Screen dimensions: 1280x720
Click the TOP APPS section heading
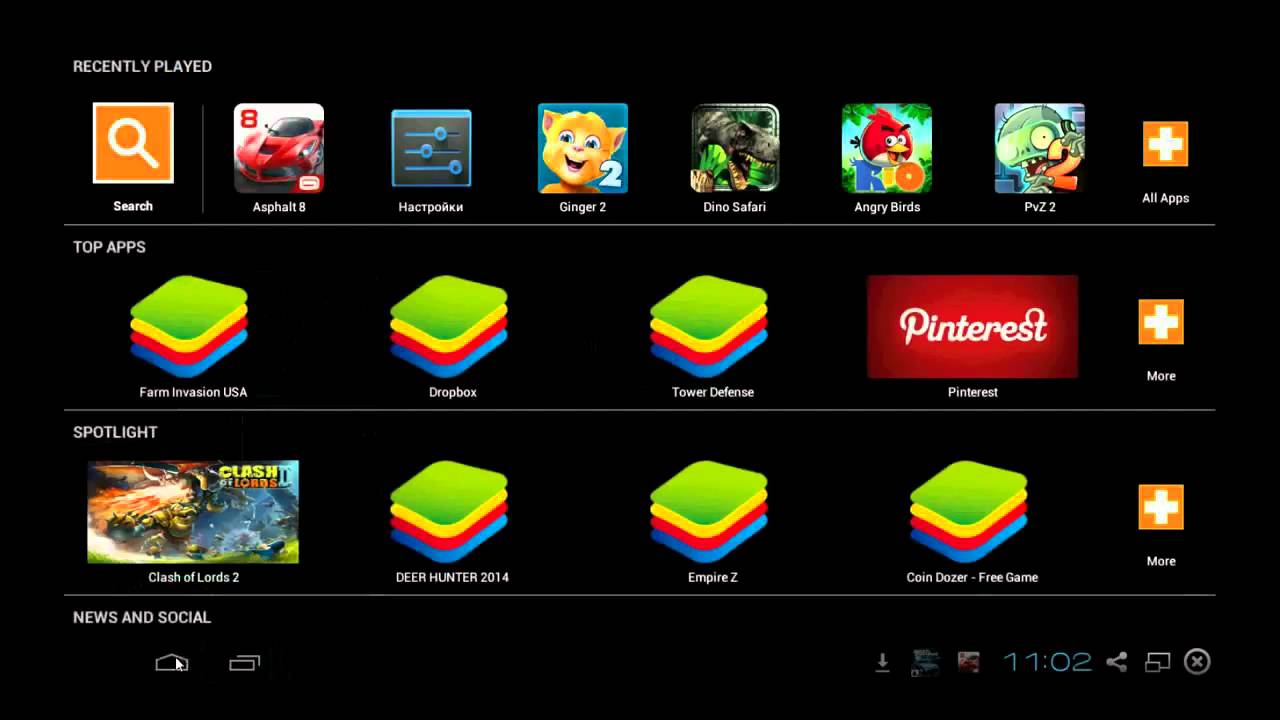[x=109, y=247]
